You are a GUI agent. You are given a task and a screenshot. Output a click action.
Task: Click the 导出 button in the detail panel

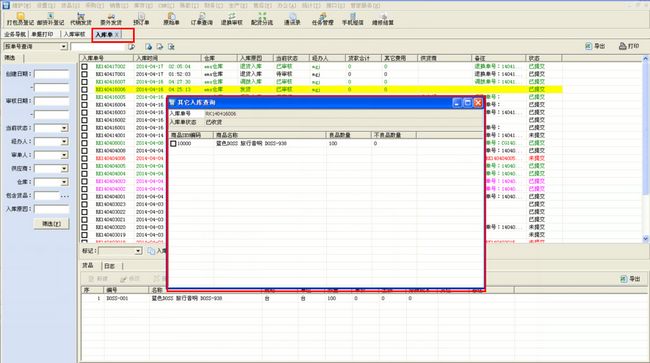tap(630, 279)
